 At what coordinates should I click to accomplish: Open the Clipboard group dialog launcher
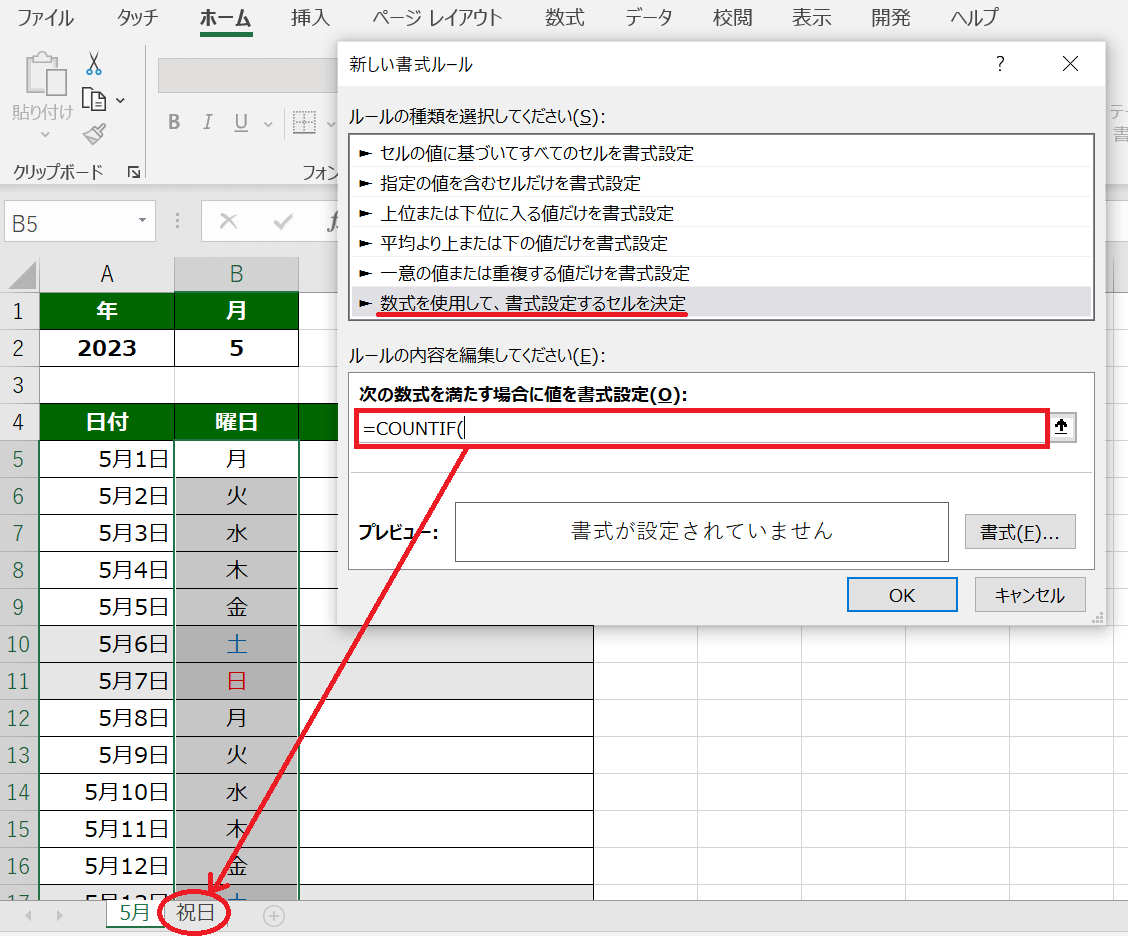coord(134,172)
